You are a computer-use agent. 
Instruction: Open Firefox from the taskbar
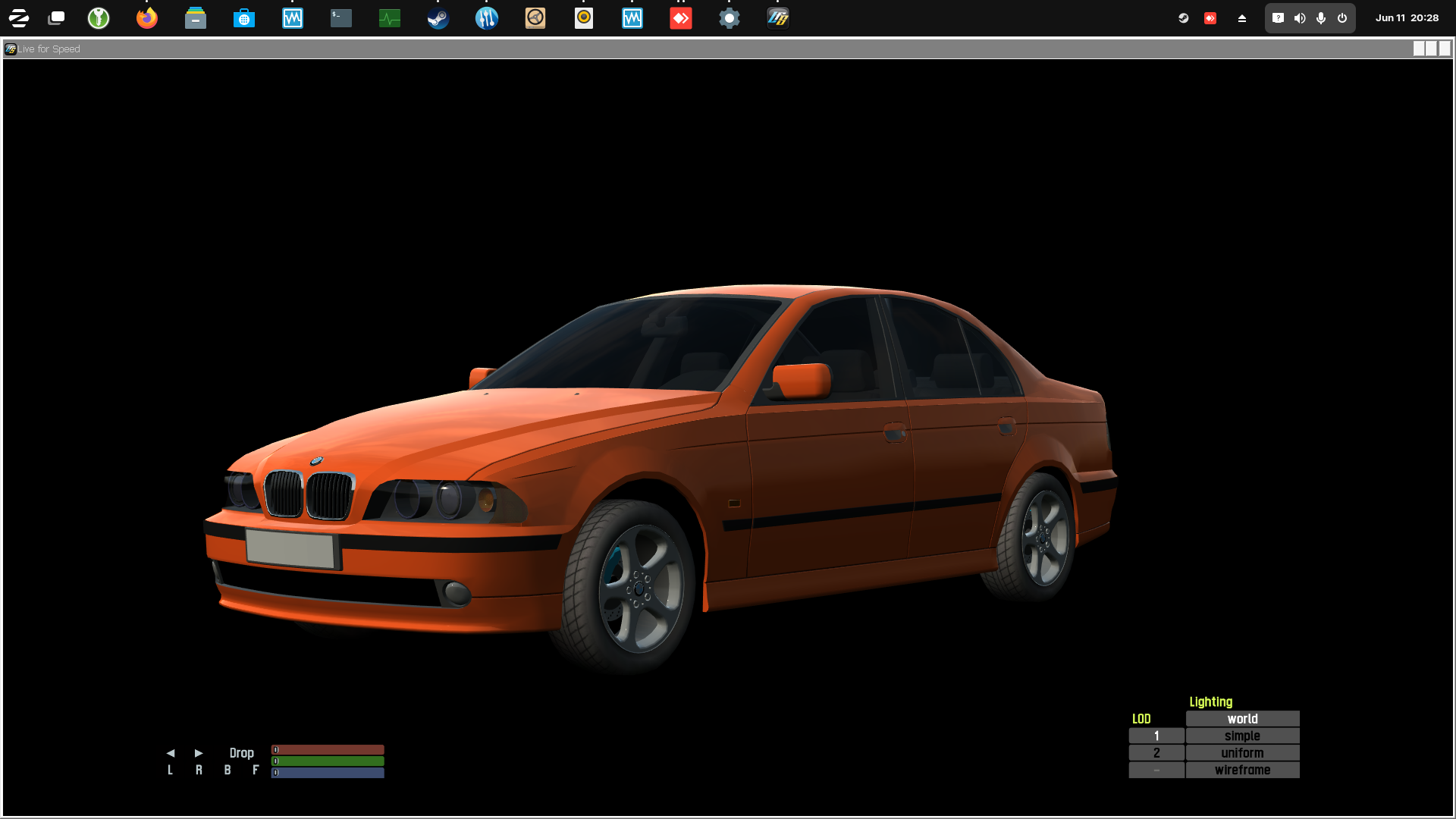coord(147,18)
